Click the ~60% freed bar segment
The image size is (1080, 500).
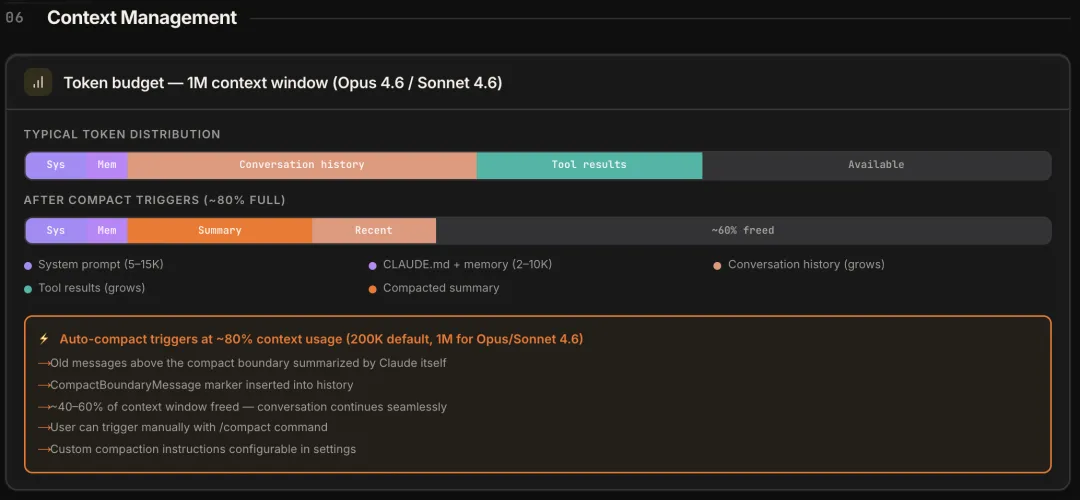tap(742, 231)
